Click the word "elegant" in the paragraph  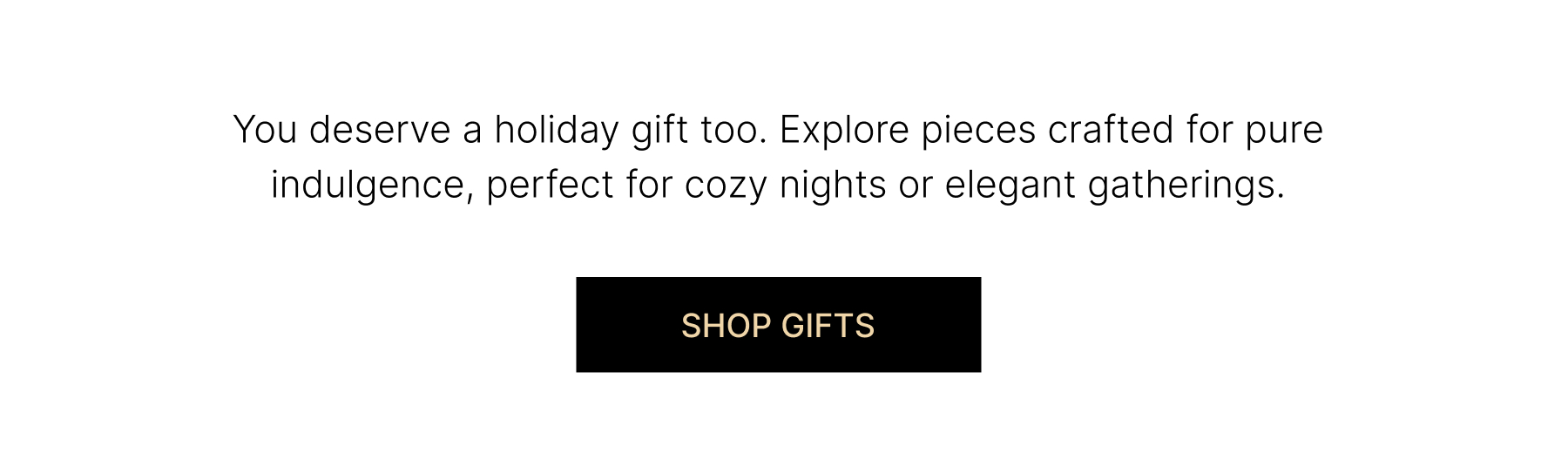[1010, 186]
